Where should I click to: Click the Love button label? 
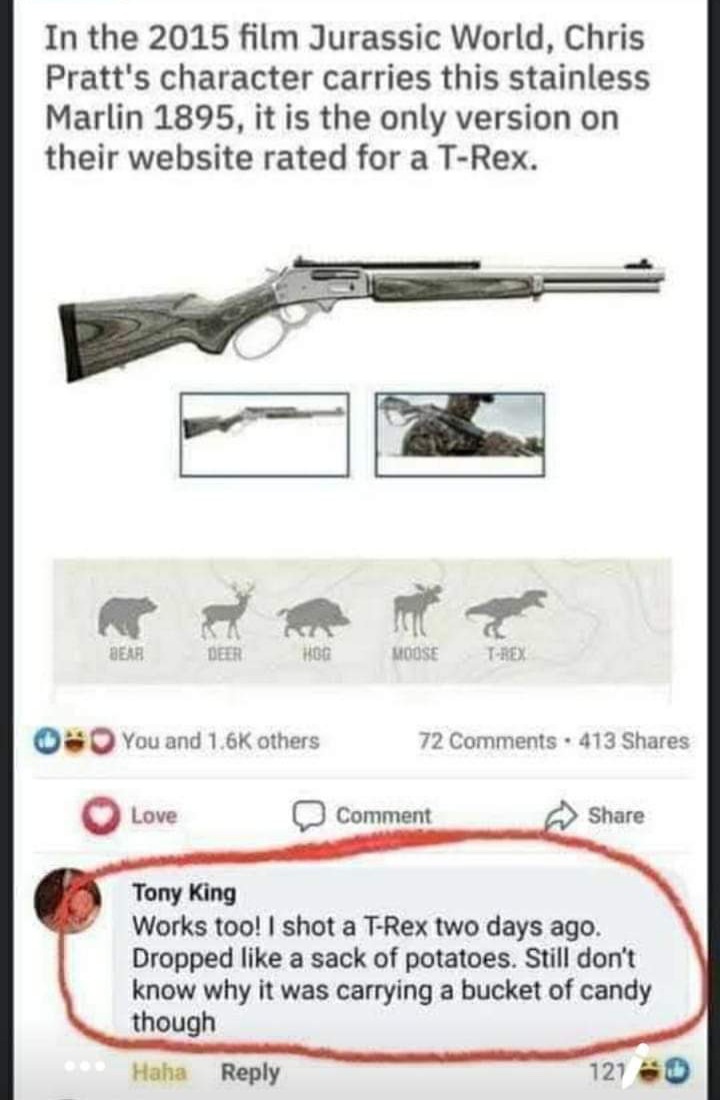tap(154, 816)
